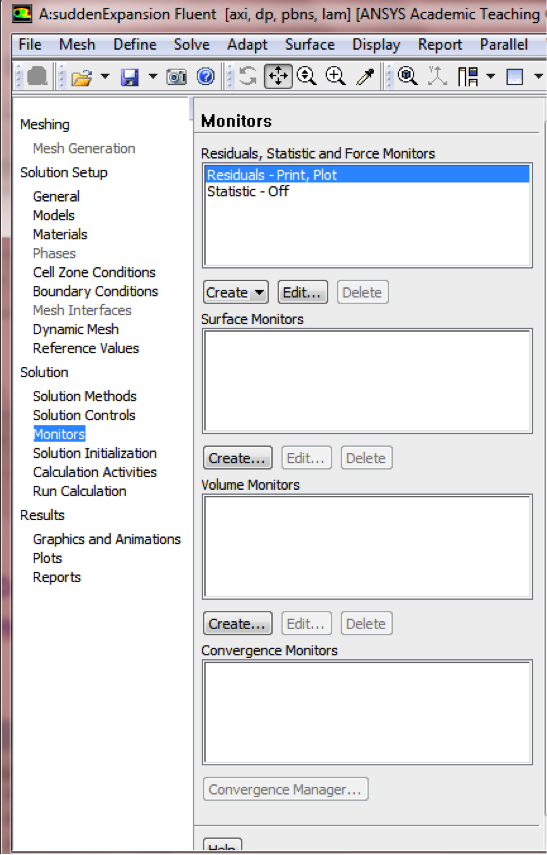Select the translate view arrows tool

click(x=278, y=76)
